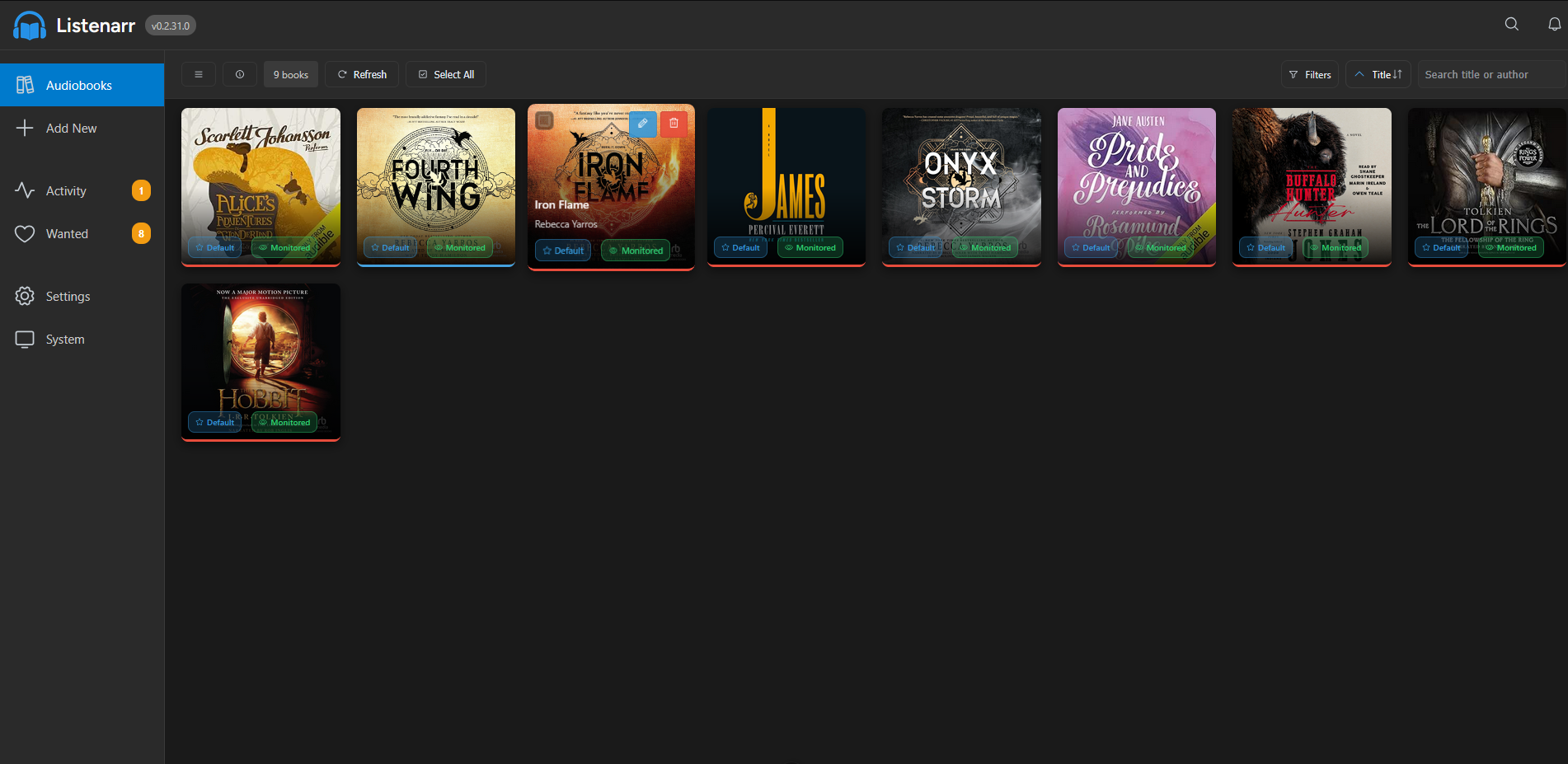Check the Select All button
Screen dimensions: 1568x764
coord(446,74)
